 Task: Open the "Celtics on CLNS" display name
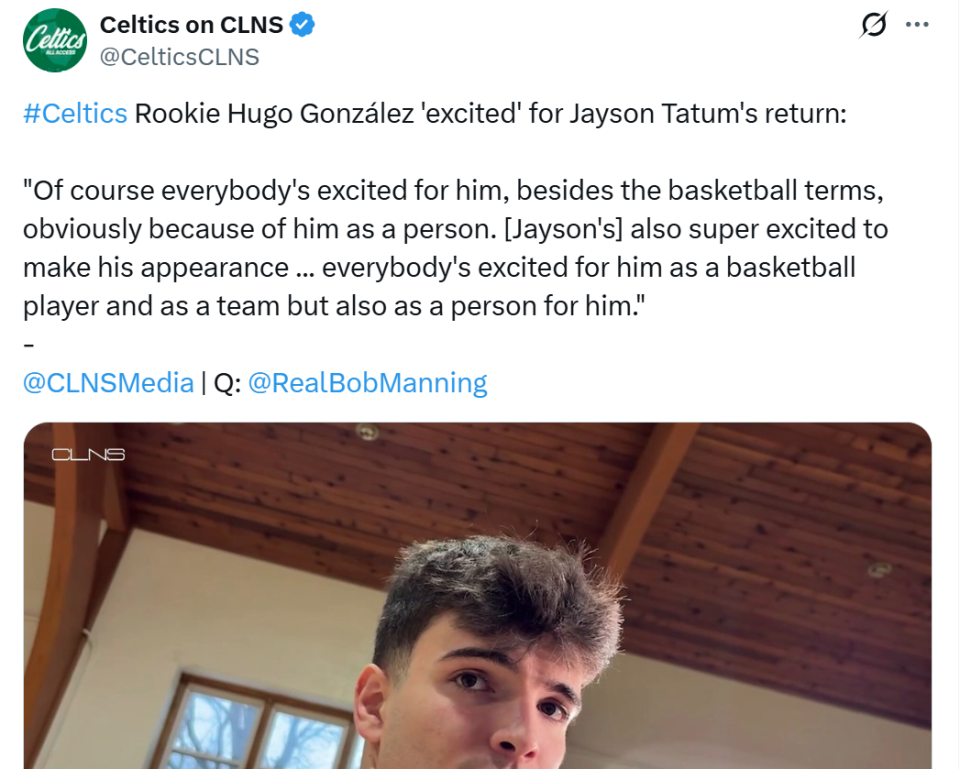191,26
